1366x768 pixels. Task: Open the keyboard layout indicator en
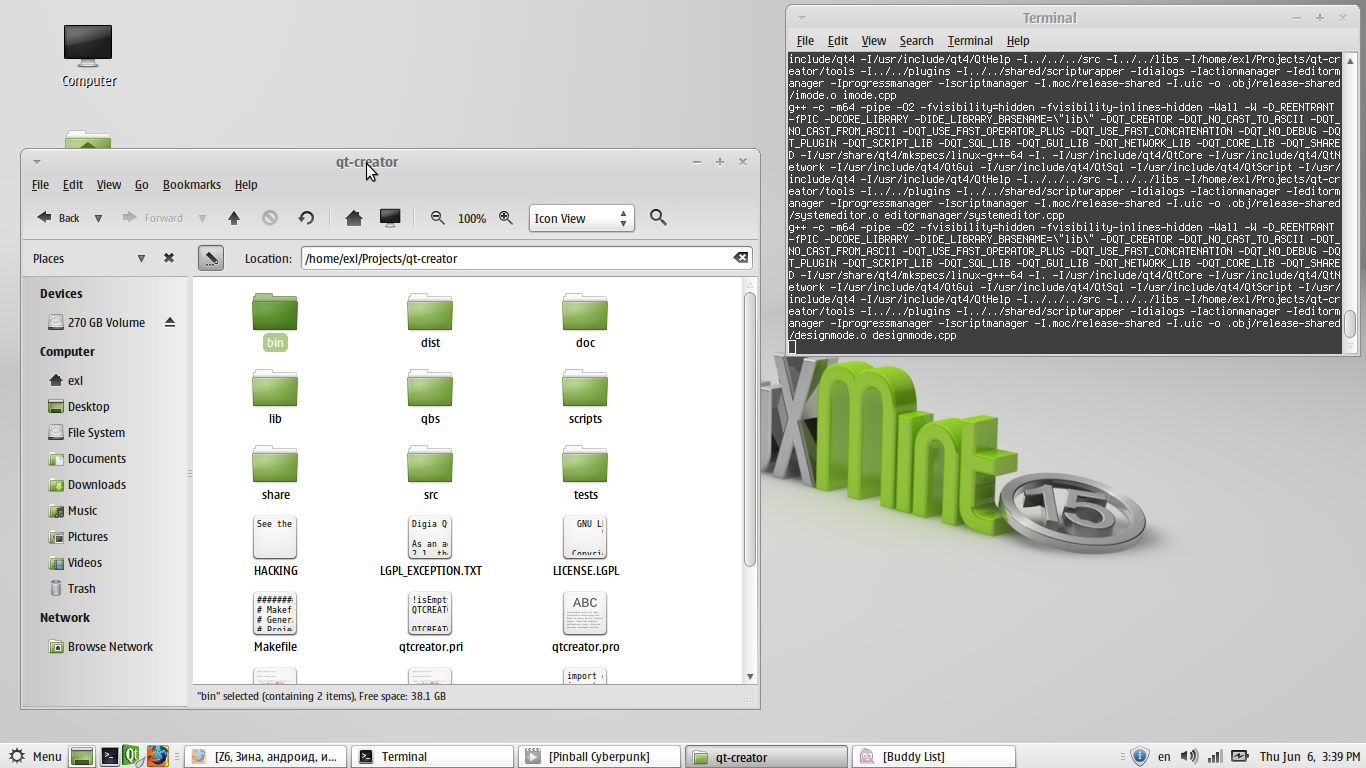[x=1164, y=756]
